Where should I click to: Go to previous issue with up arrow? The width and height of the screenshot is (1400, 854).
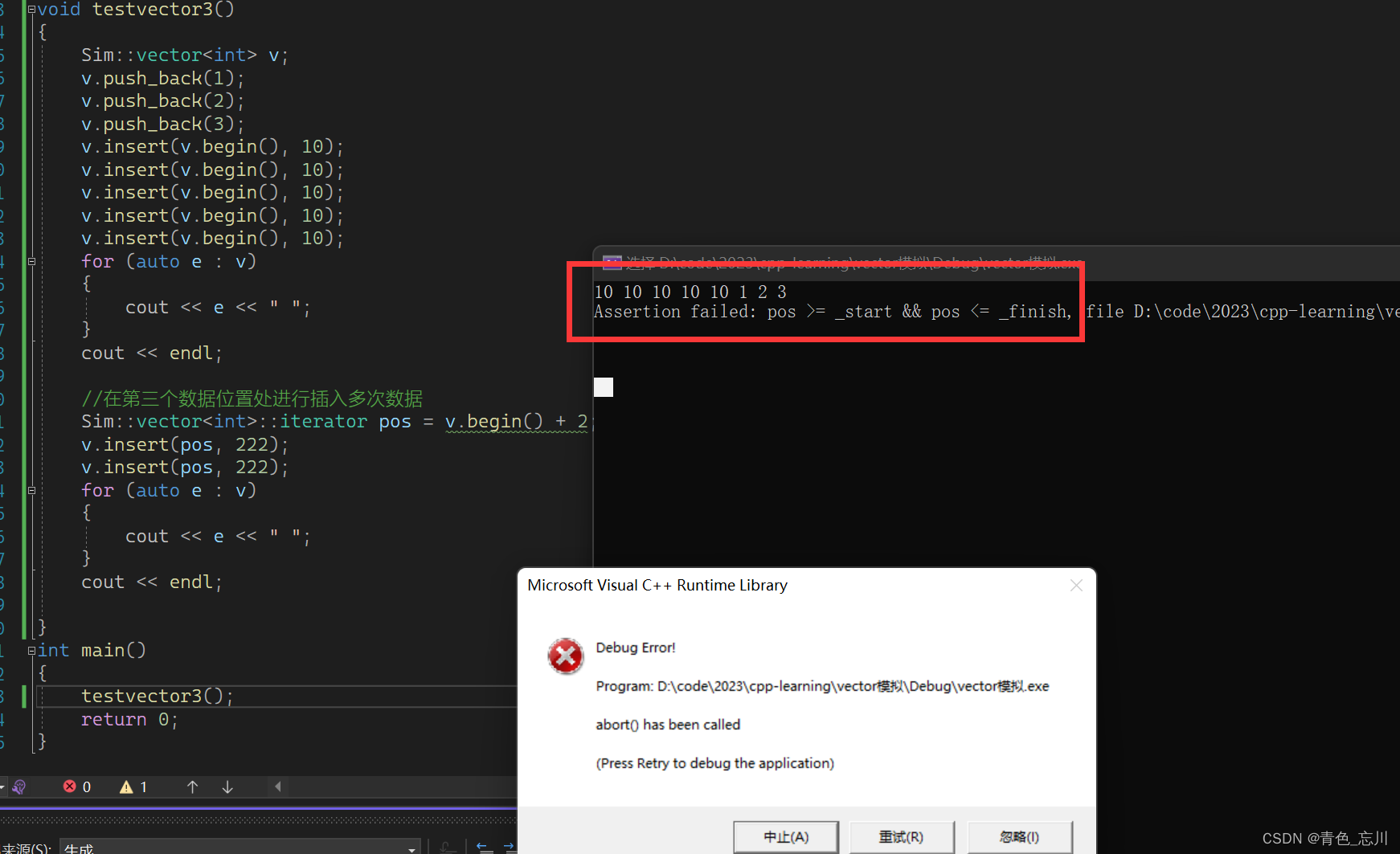[192, 787]
